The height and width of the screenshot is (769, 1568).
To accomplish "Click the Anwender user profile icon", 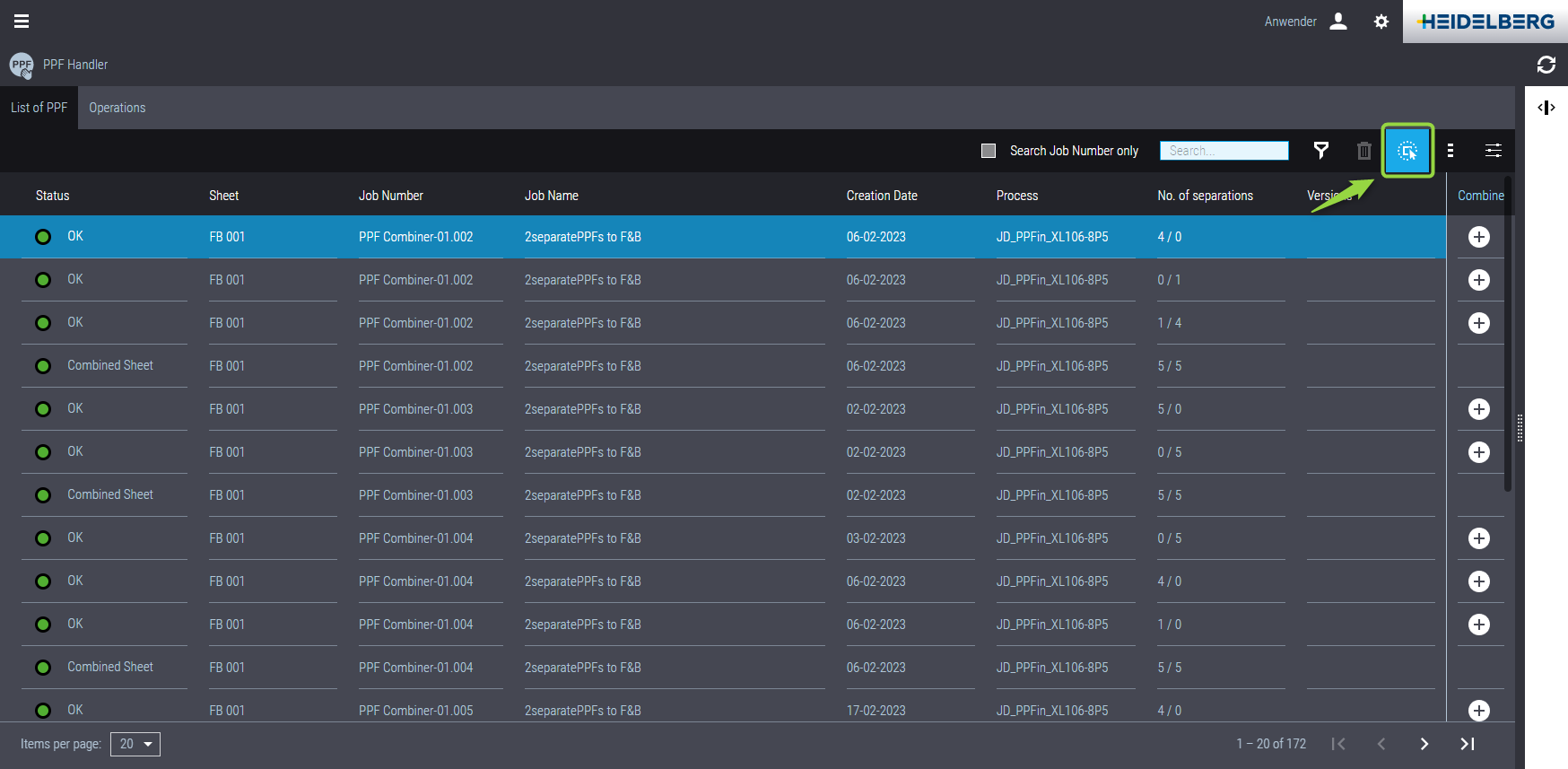I will (1338, 22).
